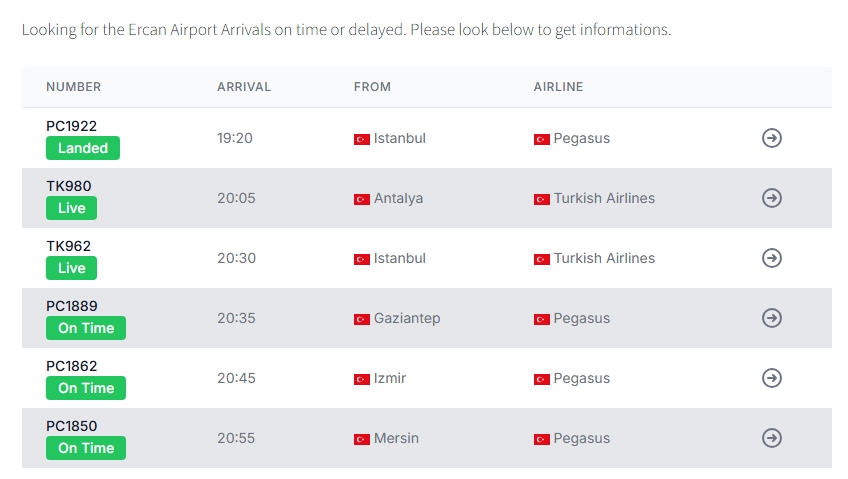The height and width of the screenshot is (479, 848).
Task: Click Turkish Airlines in TK962 row
Action: pos(604,258)
